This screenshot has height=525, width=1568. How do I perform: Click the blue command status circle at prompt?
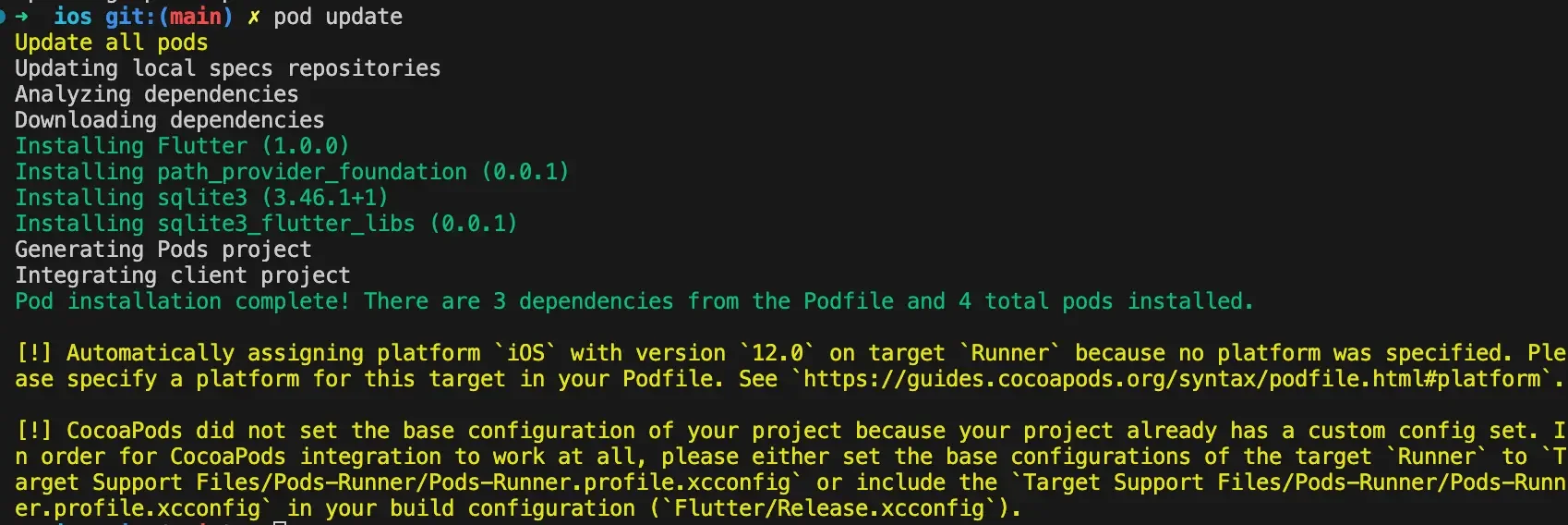tap(2, 17)
